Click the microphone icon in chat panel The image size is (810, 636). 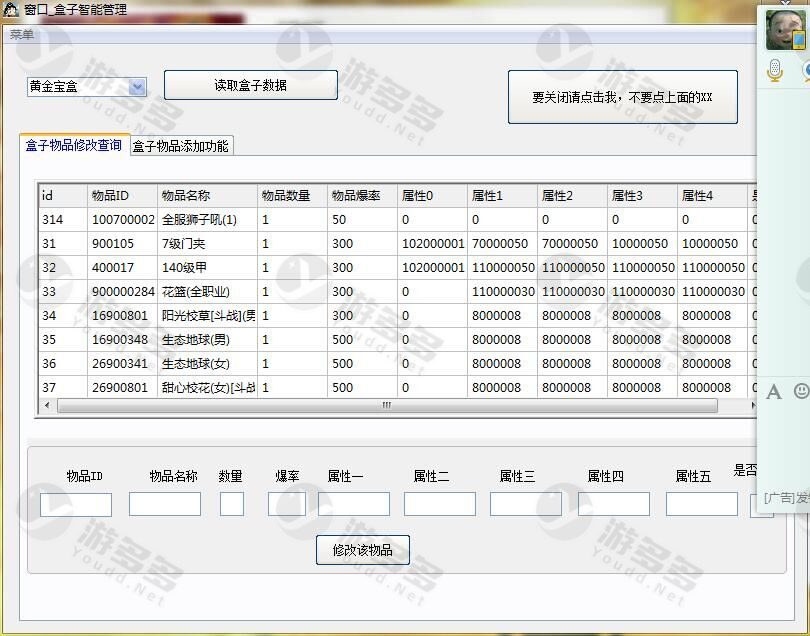[x=774, y=70]
